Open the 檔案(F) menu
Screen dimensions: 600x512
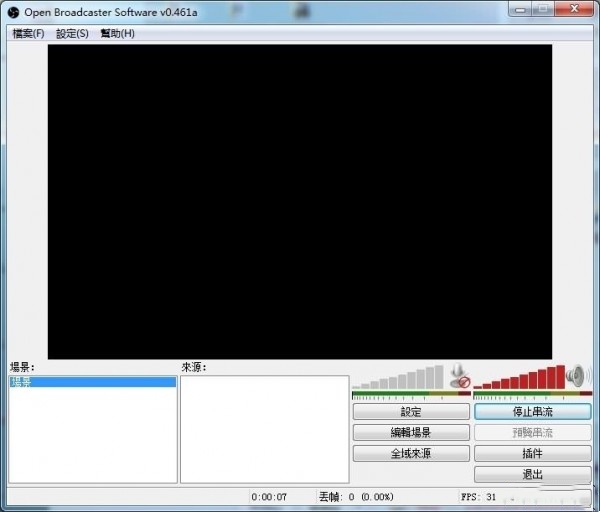[28, 33]
